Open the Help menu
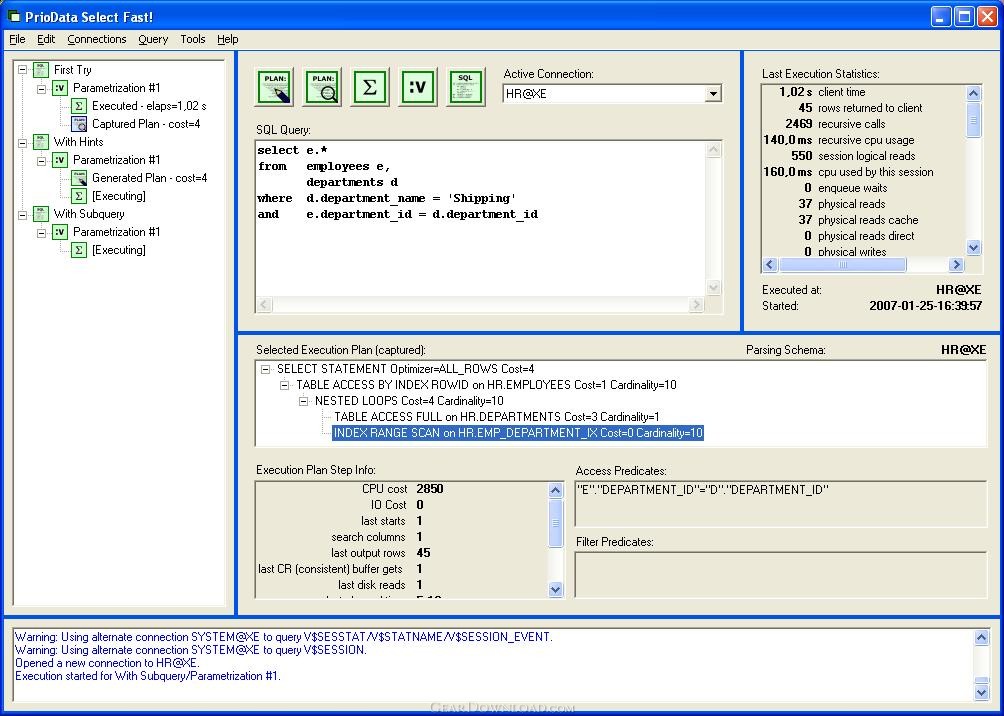Viewport: 1004px width, 716px height. coord(227,39)
